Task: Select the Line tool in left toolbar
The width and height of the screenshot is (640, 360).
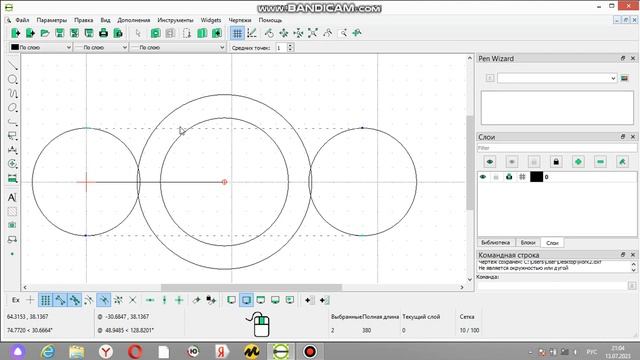Action: coord(12,65)
